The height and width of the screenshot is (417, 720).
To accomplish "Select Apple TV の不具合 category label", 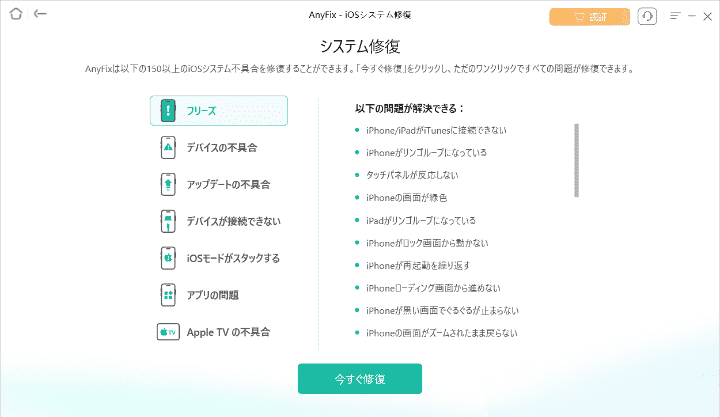I will point(228,332).
